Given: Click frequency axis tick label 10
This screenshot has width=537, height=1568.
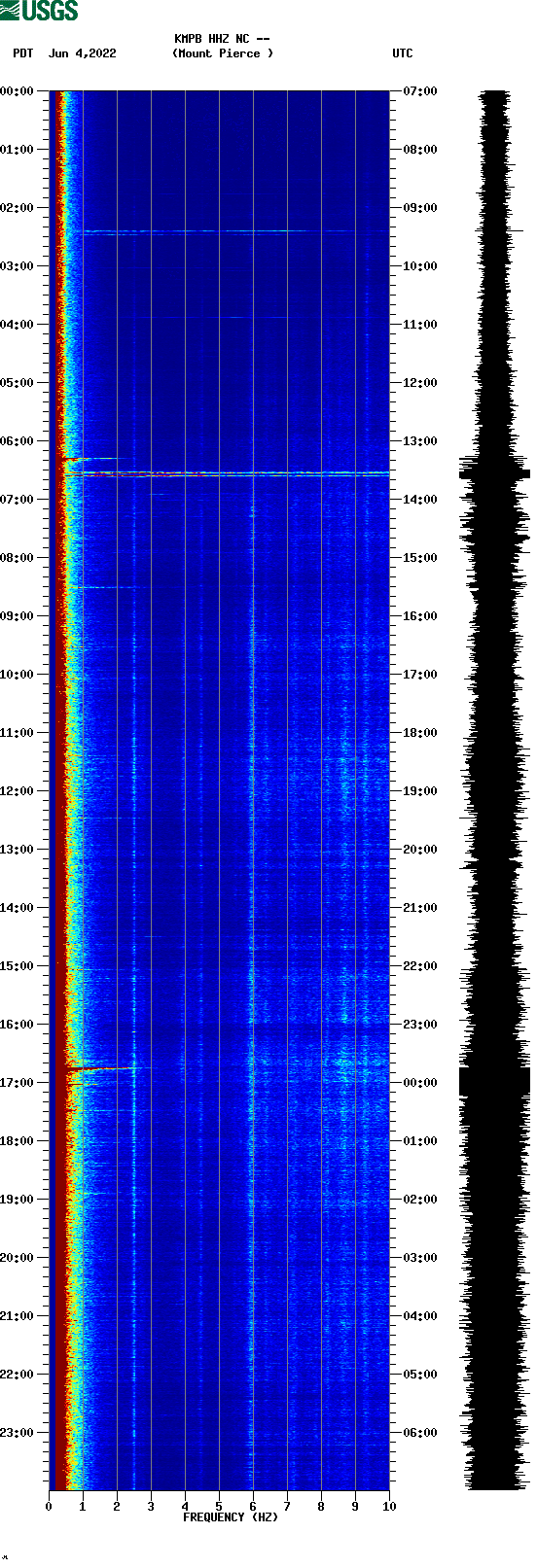Looking at the screenshot, I should coord(389,1507).
